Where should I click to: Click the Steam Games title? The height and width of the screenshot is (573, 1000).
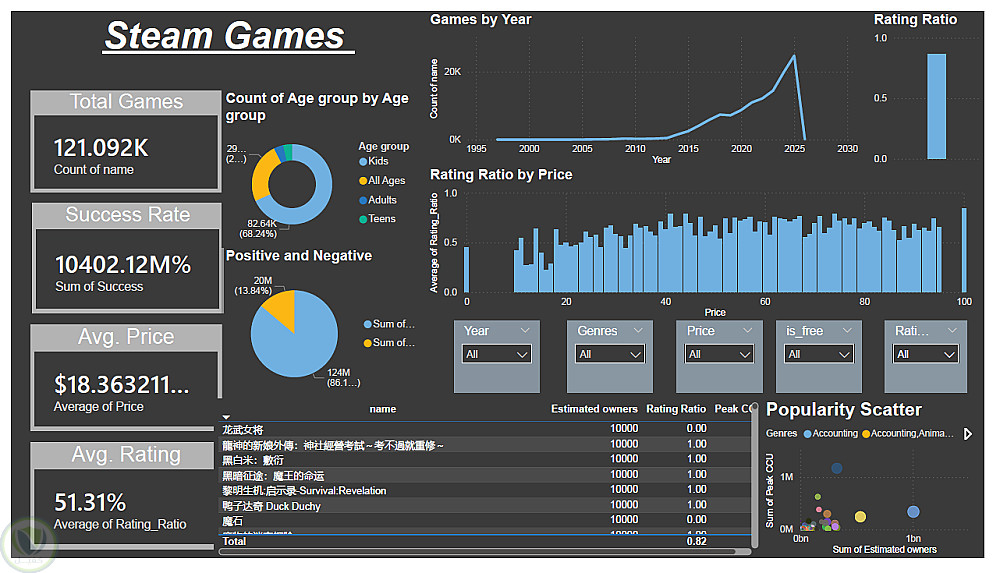pyautogui.click(x=225, y=36)
